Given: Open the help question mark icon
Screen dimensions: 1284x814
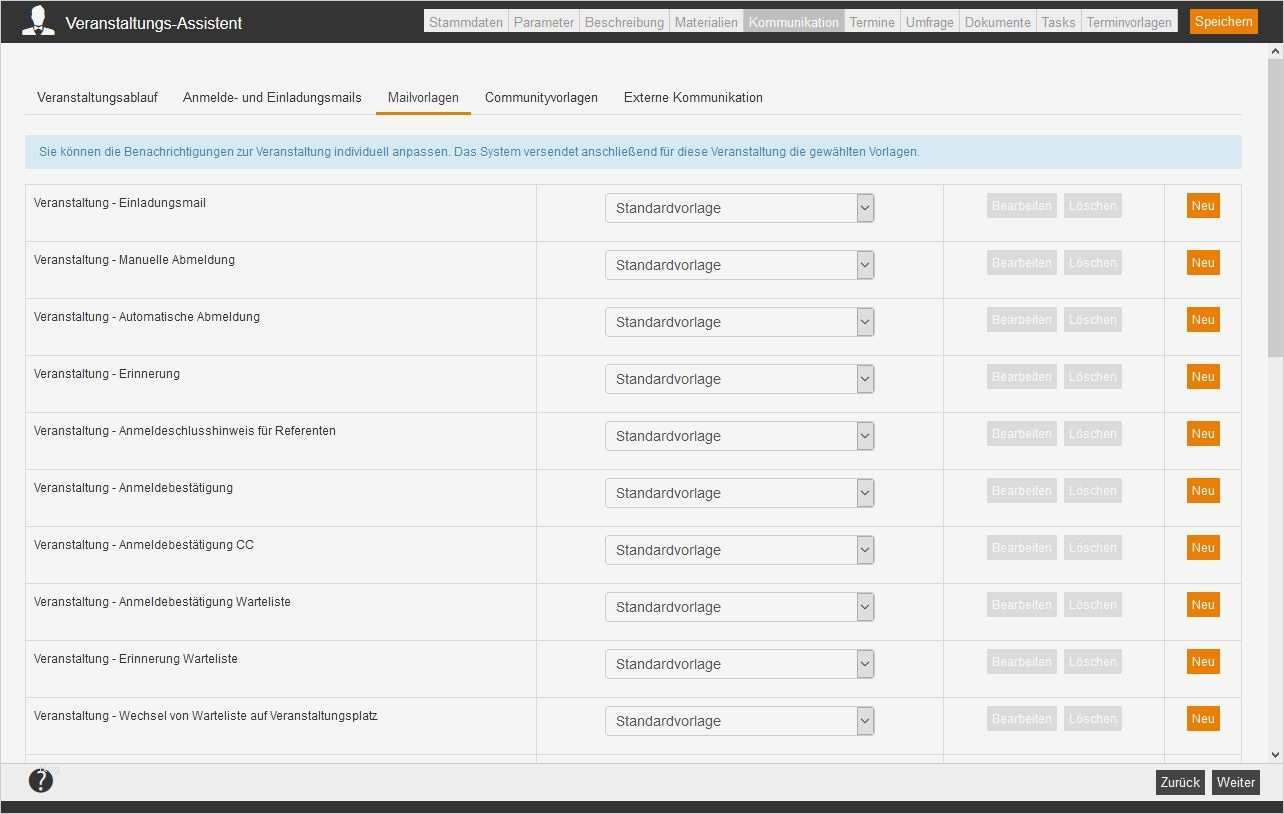Looking at the screenshot, I should point(40,781).
